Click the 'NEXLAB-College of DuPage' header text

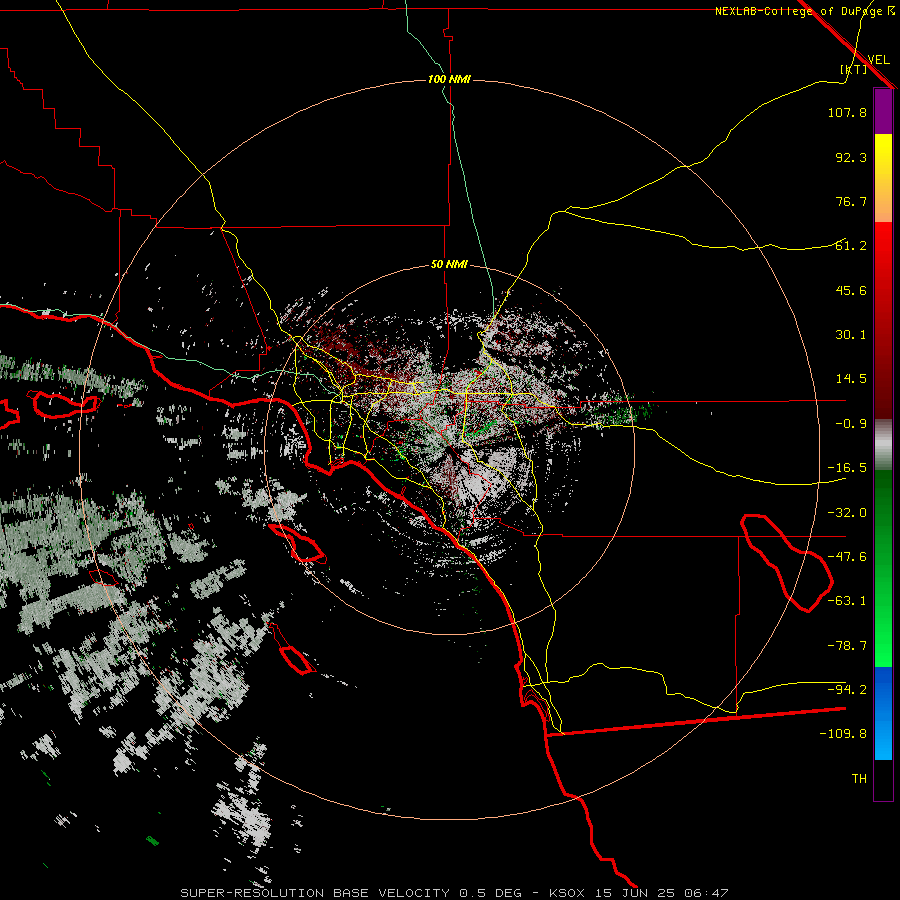[798, 11]
